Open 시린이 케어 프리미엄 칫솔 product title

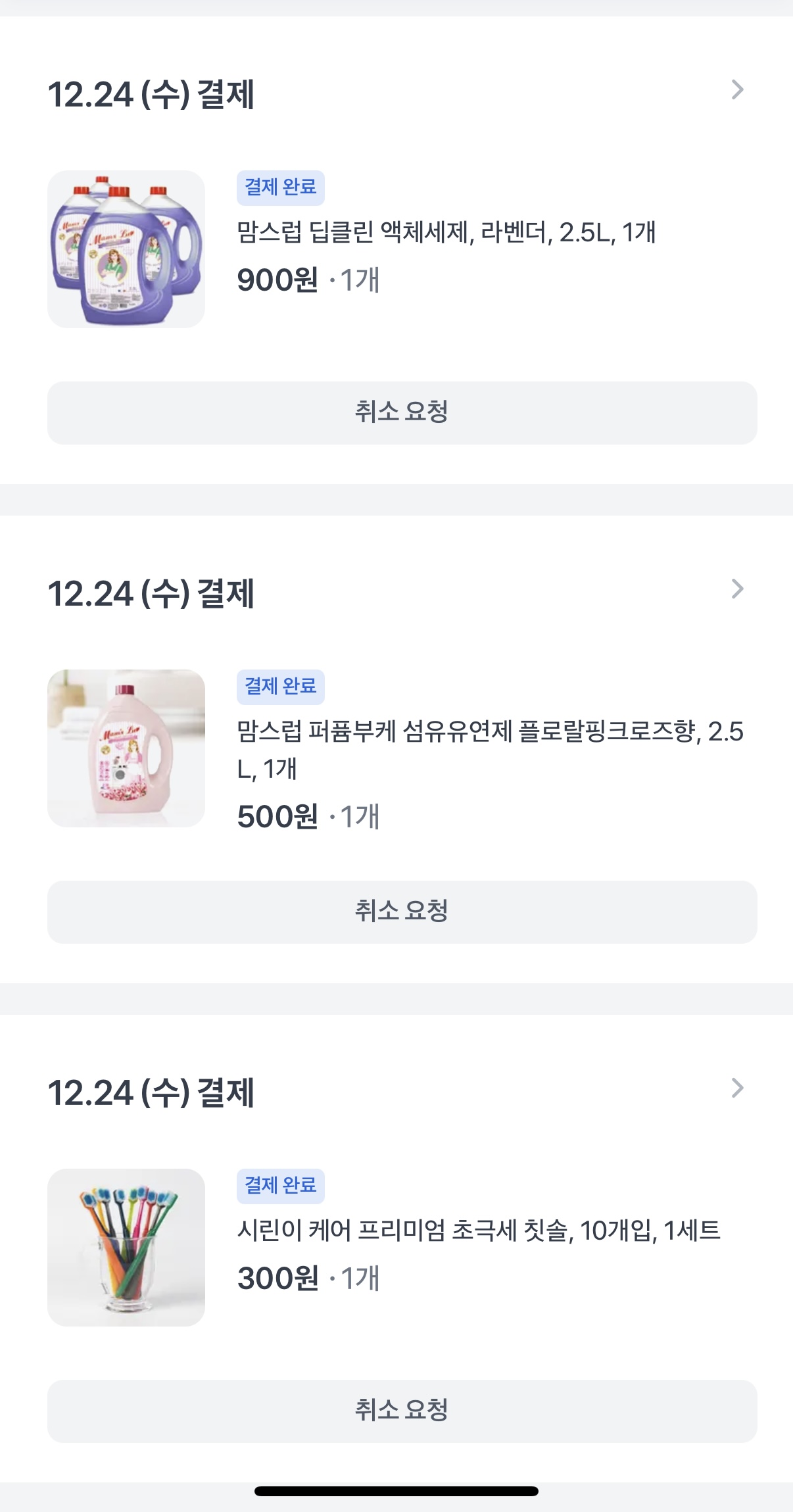479,1231
